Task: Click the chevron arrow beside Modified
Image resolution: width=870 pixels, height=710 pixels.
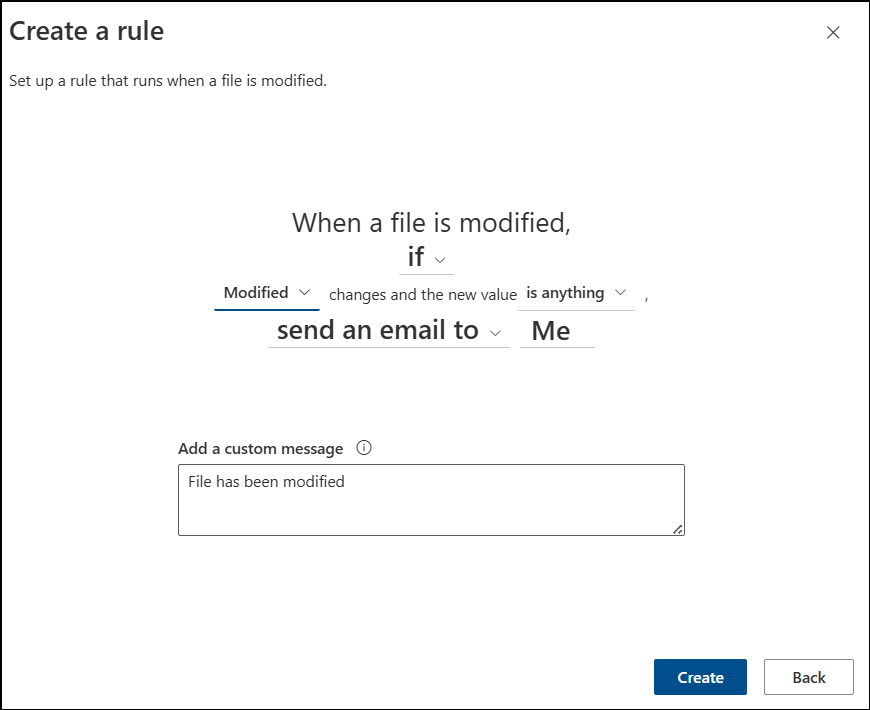Action: (304, 292)
